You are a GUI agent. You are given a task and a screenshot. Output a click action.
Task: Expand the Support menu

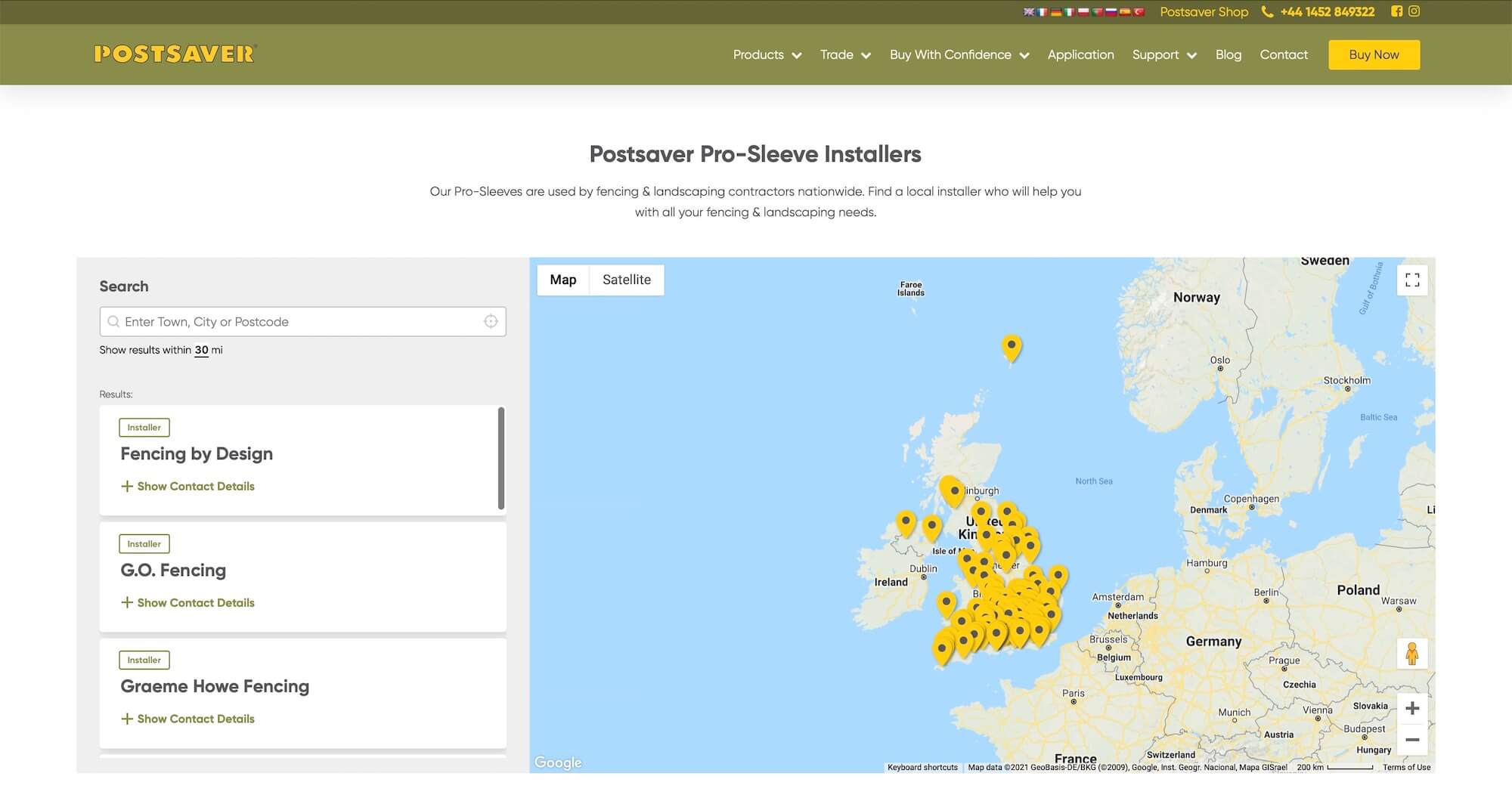click(x=1164, y=54)
